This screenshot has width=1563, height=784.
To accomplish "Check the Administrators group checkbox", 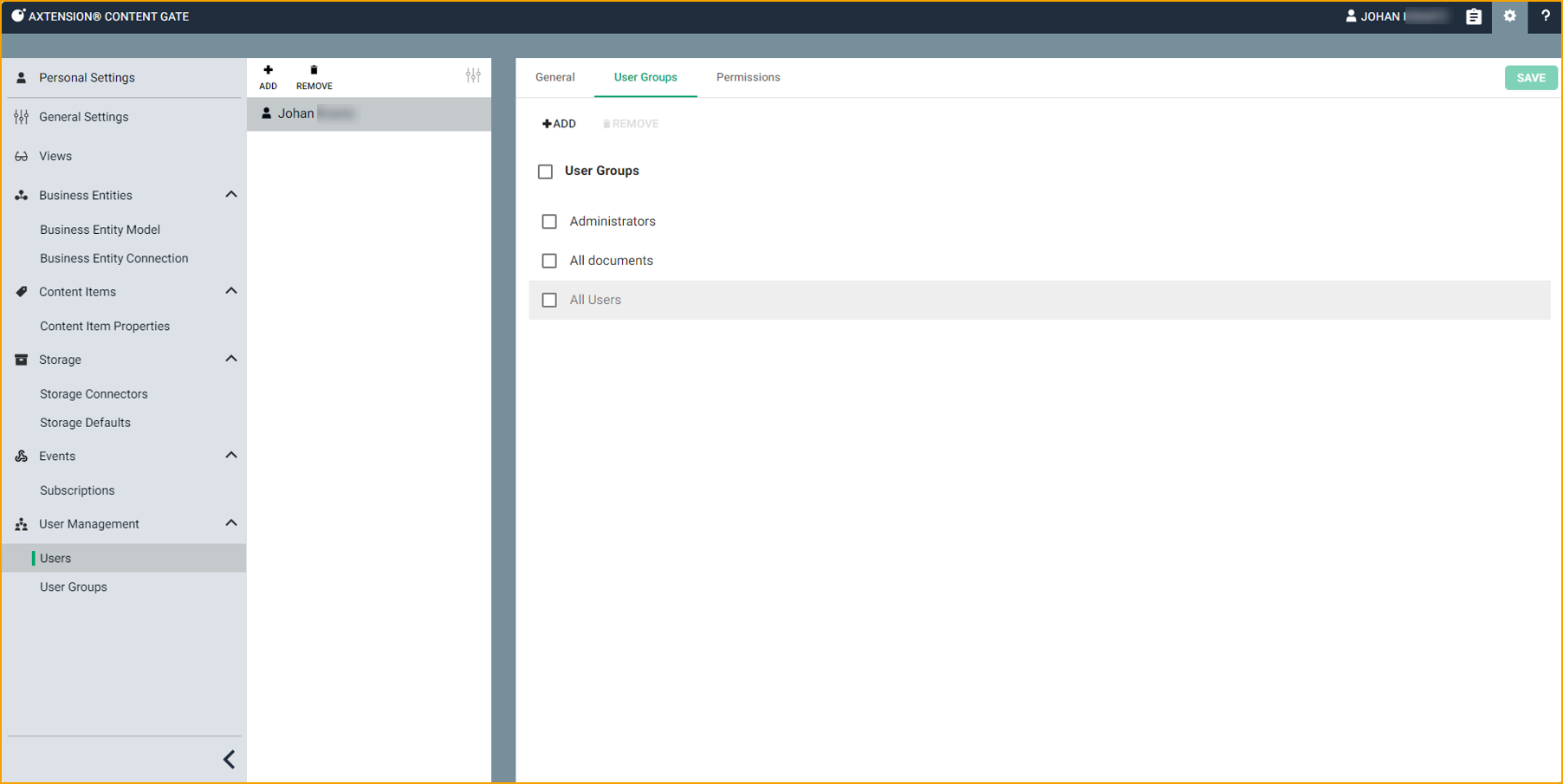I will [549, 222].
